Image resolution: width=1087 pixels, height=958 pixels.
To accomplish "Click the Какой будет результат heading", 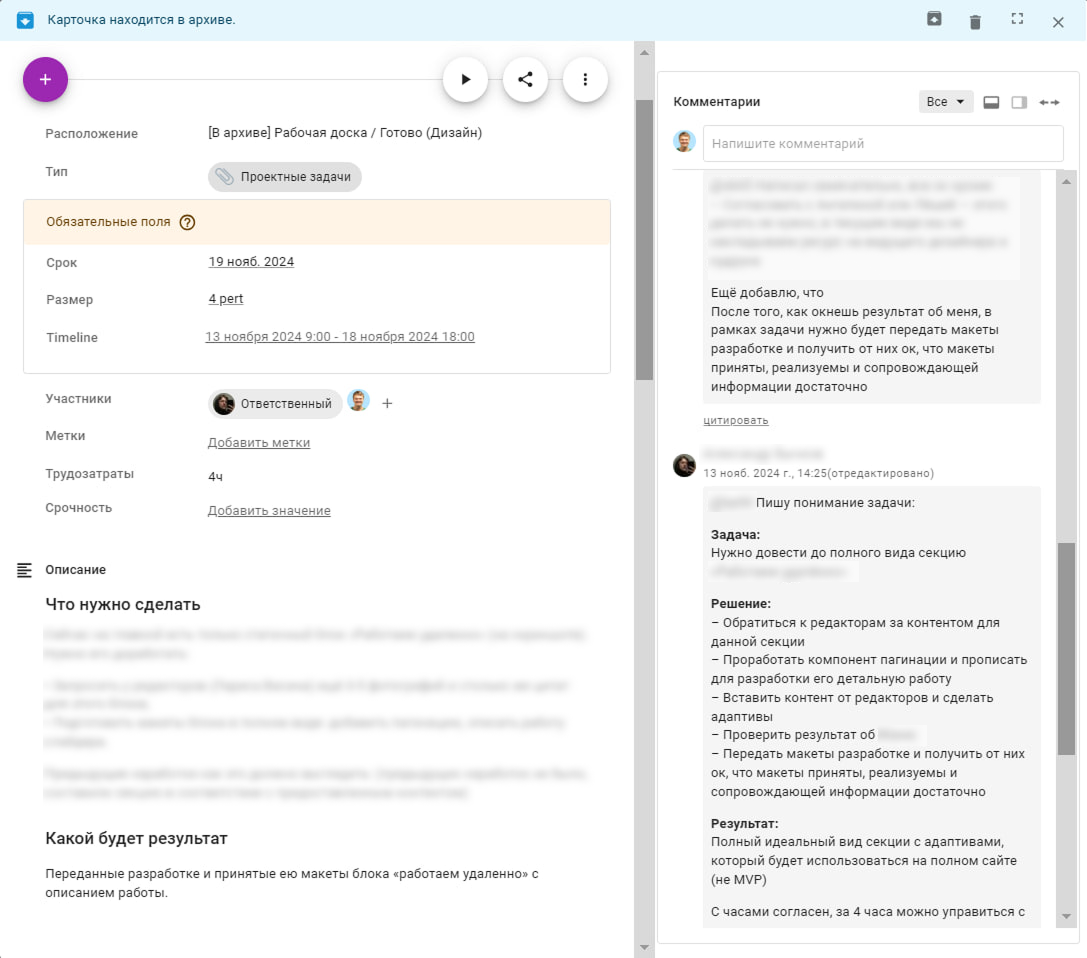I will 137,839.
